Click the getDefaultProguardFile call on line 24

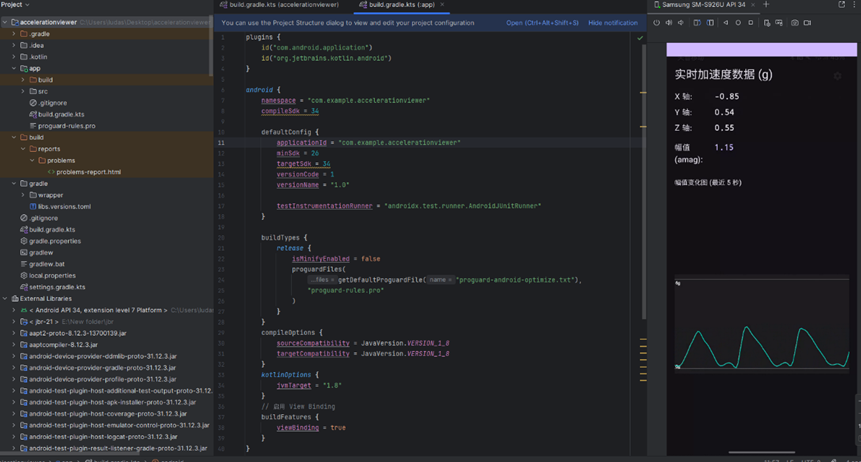click(381, 280)
